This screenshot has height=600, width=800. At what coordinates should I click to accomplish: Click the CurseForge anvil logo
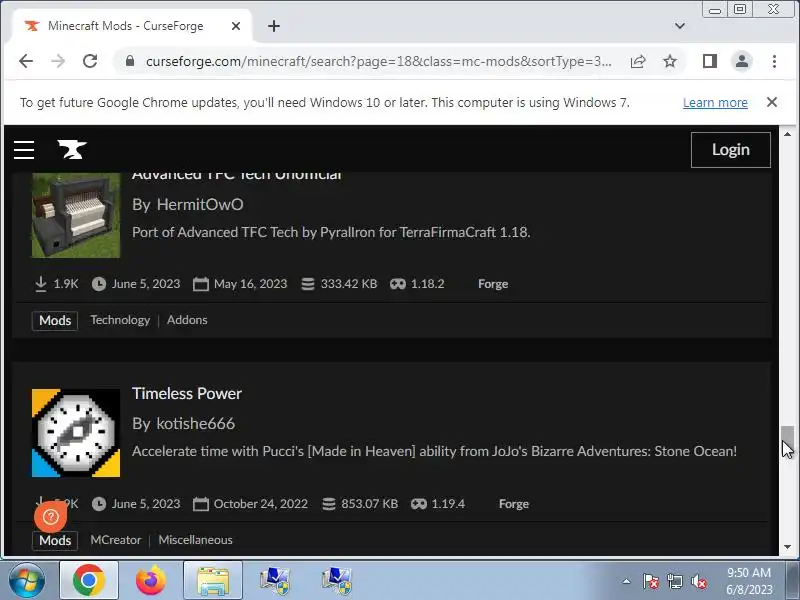click(72, 149)
